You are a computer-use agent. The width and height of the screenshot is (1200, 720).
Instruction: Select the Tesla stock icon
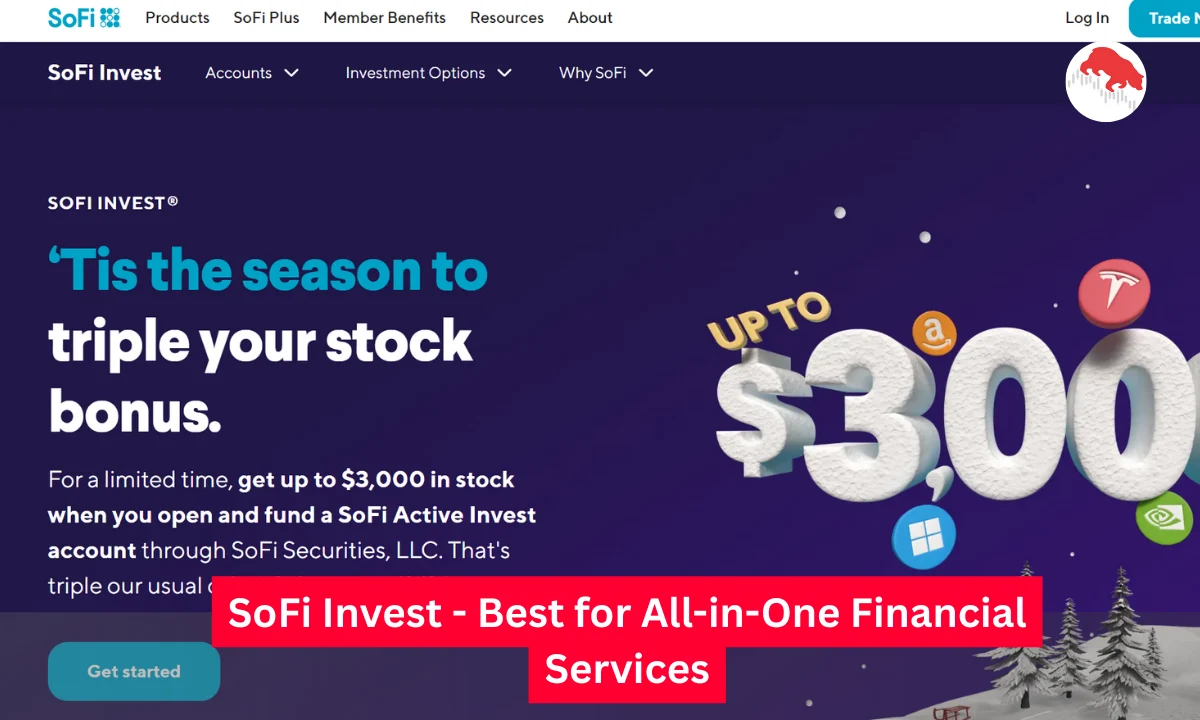click(1113, 291)
